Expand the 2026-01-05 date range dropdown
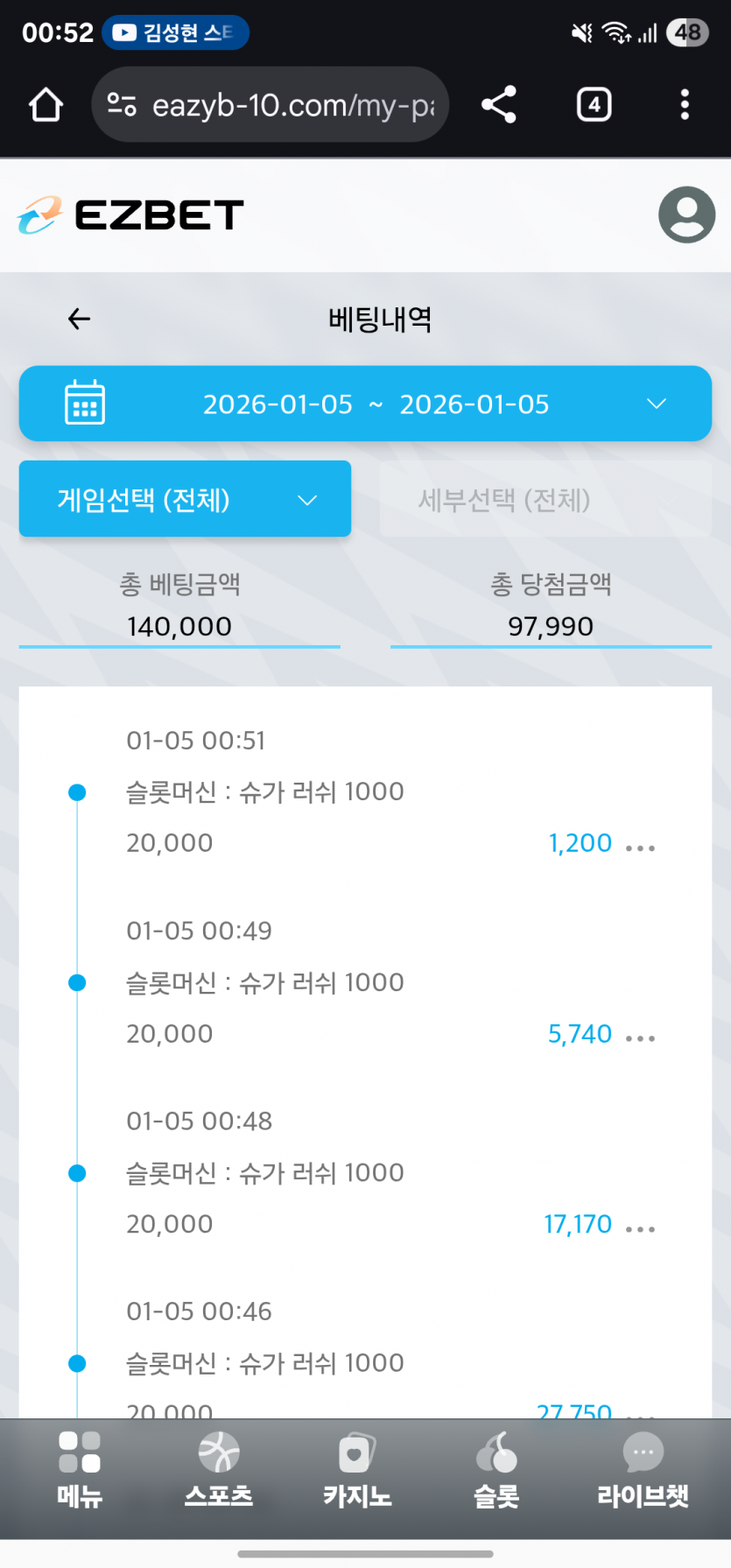Viewport: 731px width, 1568px height. pos(365,404)
